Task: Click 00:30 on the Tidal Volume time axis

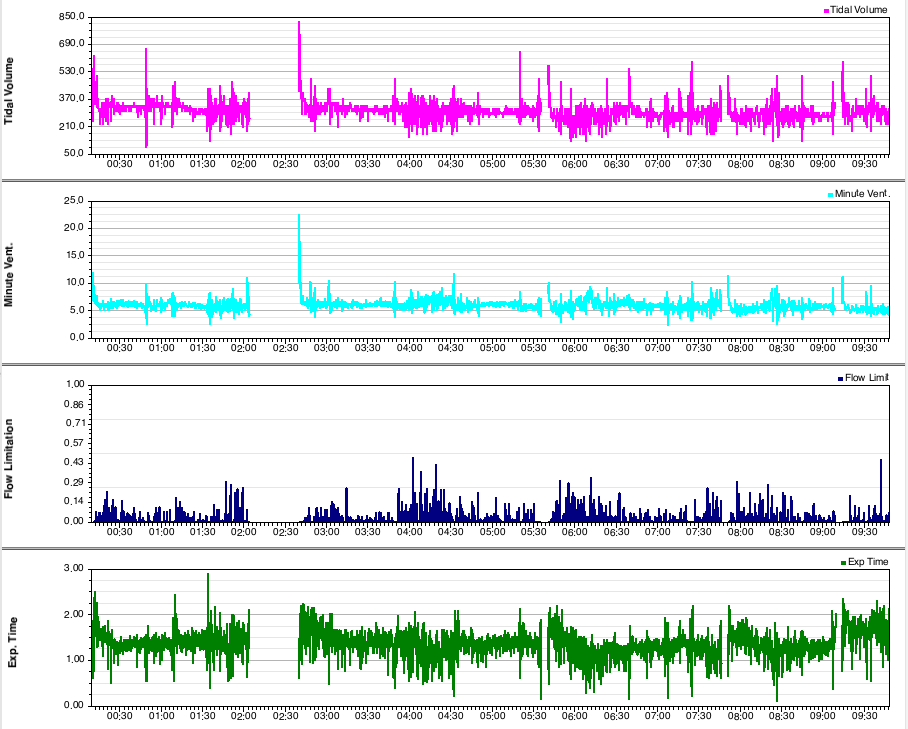Action: click(119, 164)
